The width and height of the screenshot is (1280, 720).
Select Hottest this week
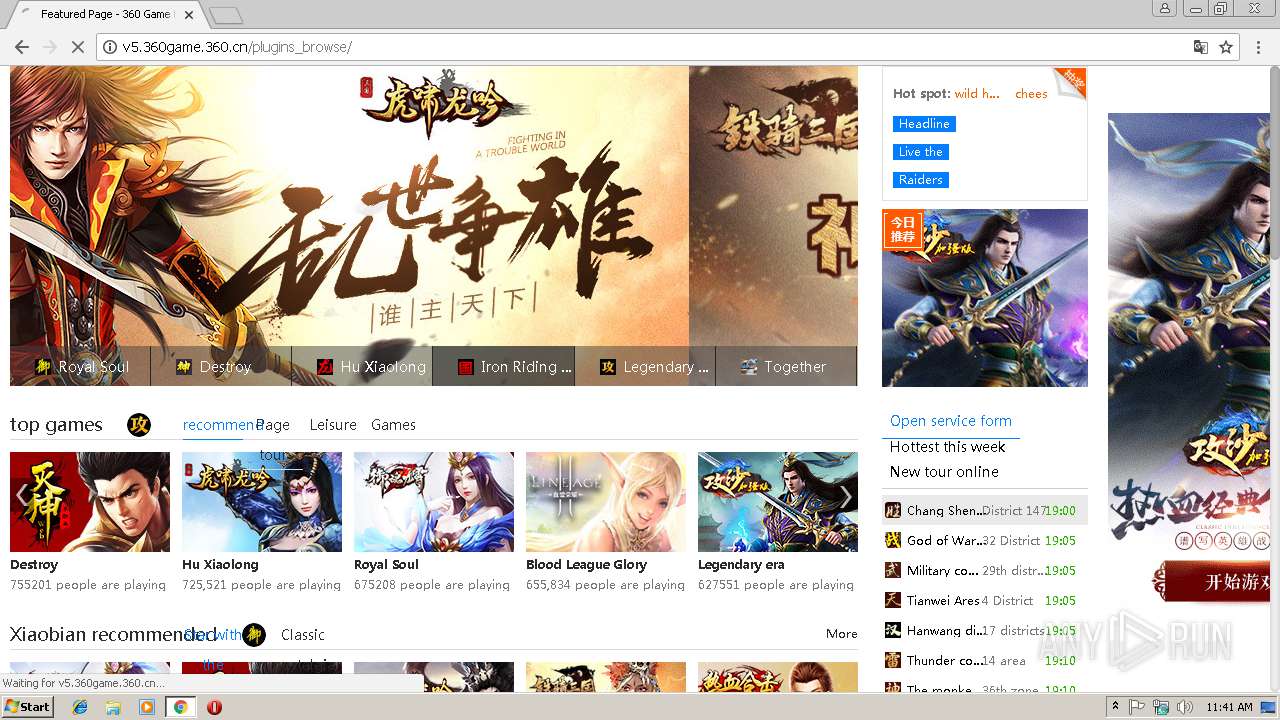(x=948, y=447)
